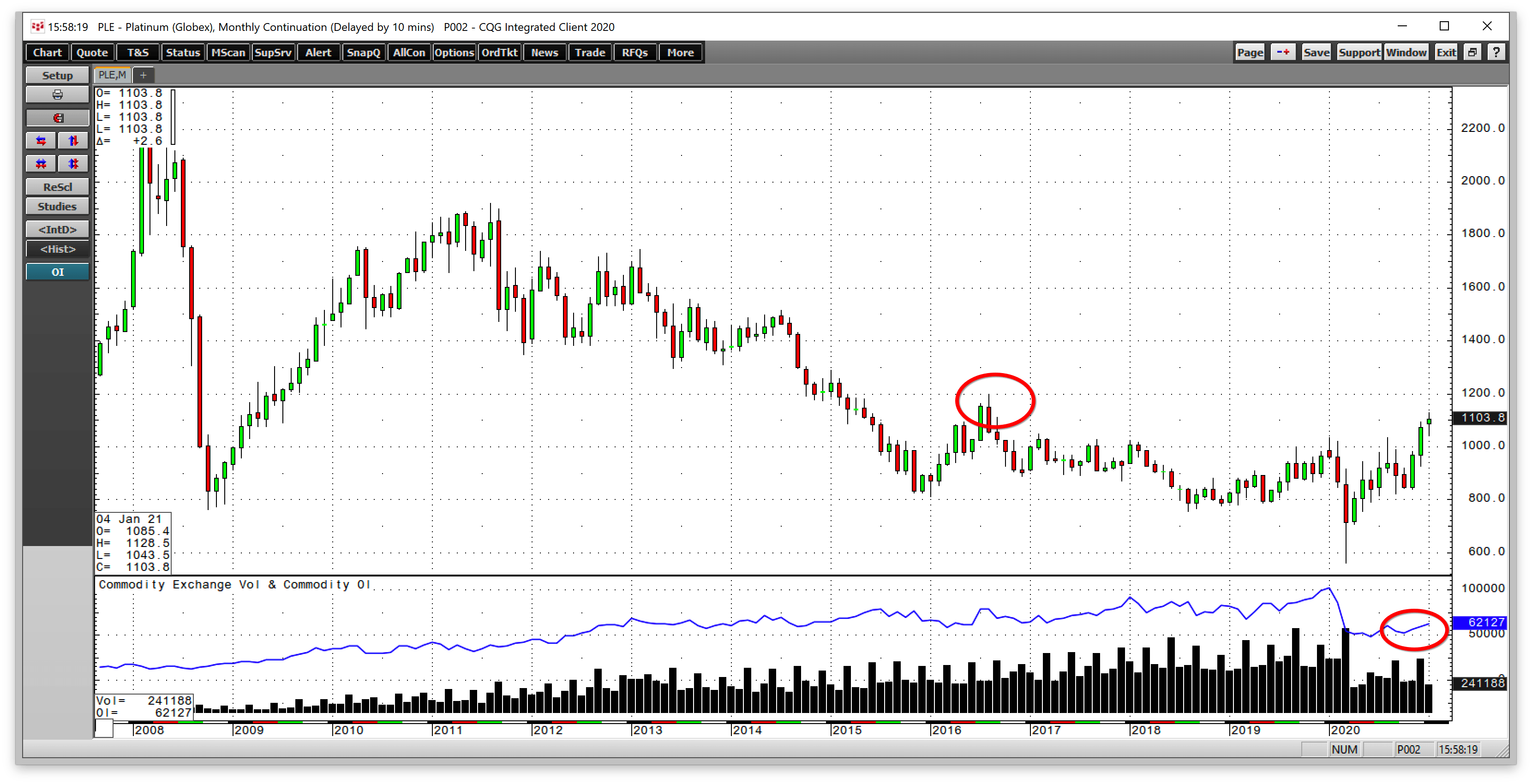
Task: Click the Setup button
Action: click(57, 75)
